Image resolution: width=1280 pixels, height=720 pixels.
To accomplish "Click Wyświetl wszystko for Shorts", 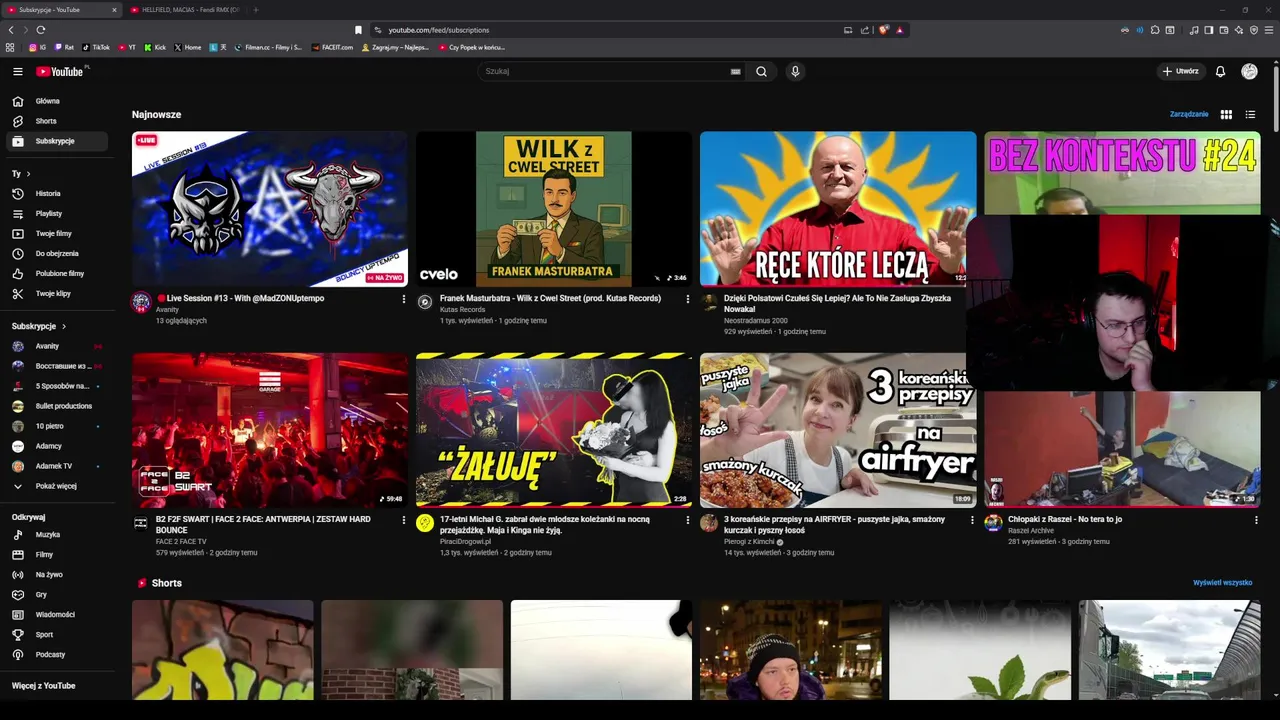I will pos(1222,582).
